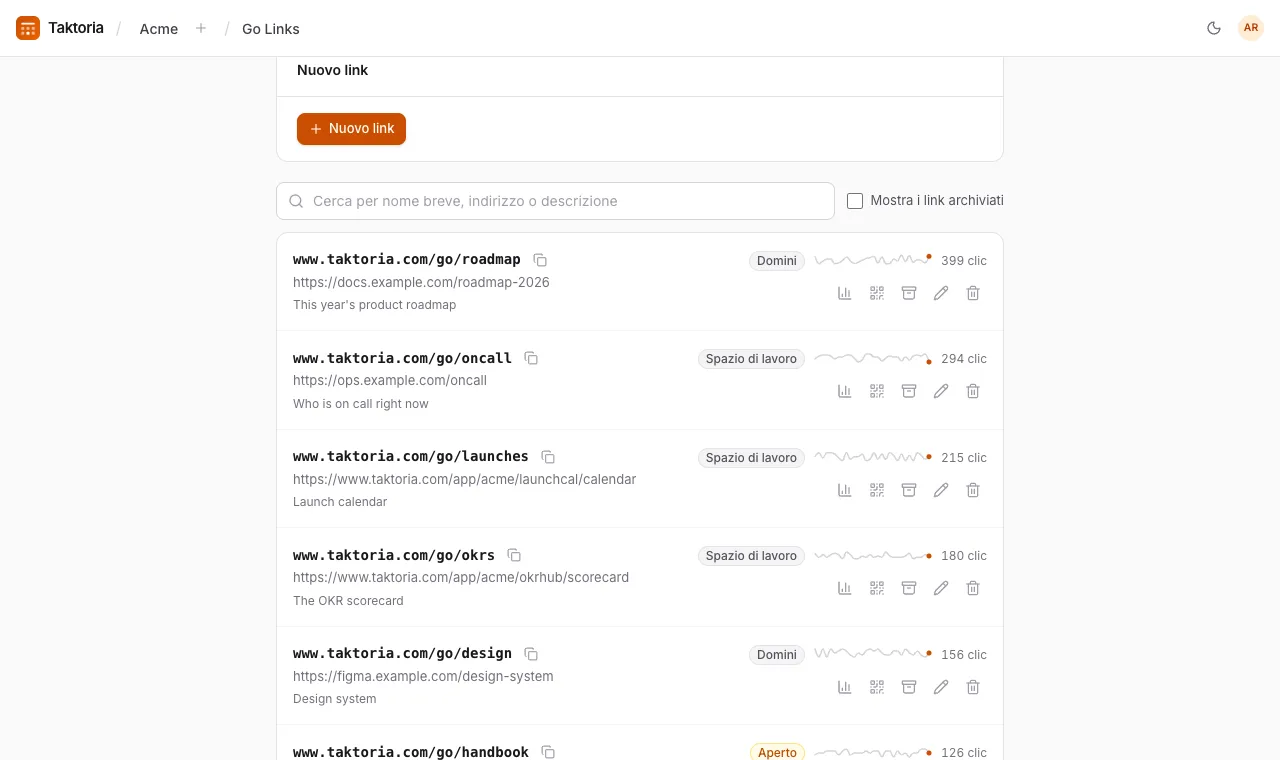1280x760 pixels.
Task: Show QR code for the roadmap link
Action: click(x=877, y=293)
